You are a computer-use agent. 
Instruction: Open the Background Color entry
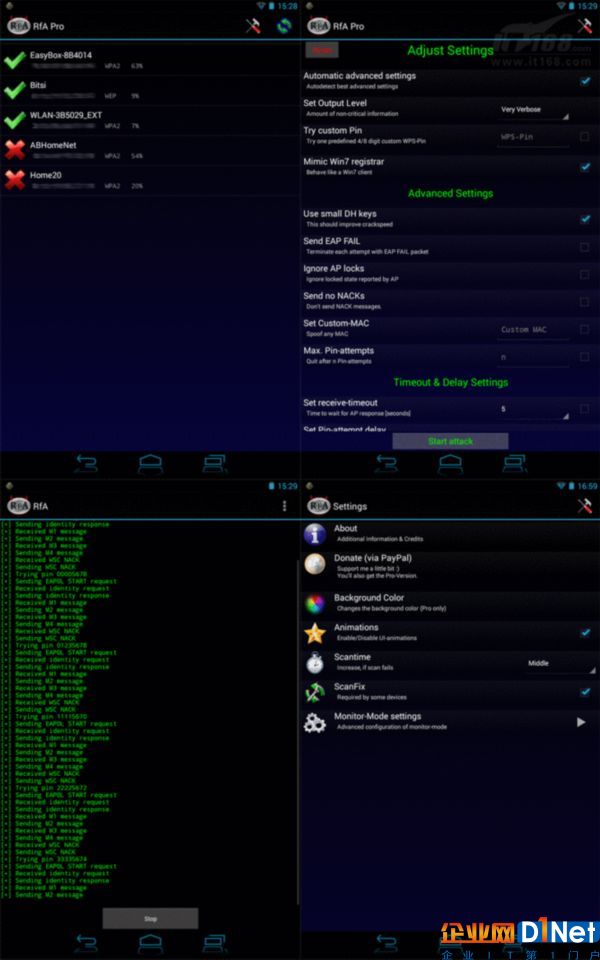pyautogui.click(x=450, y=604)
